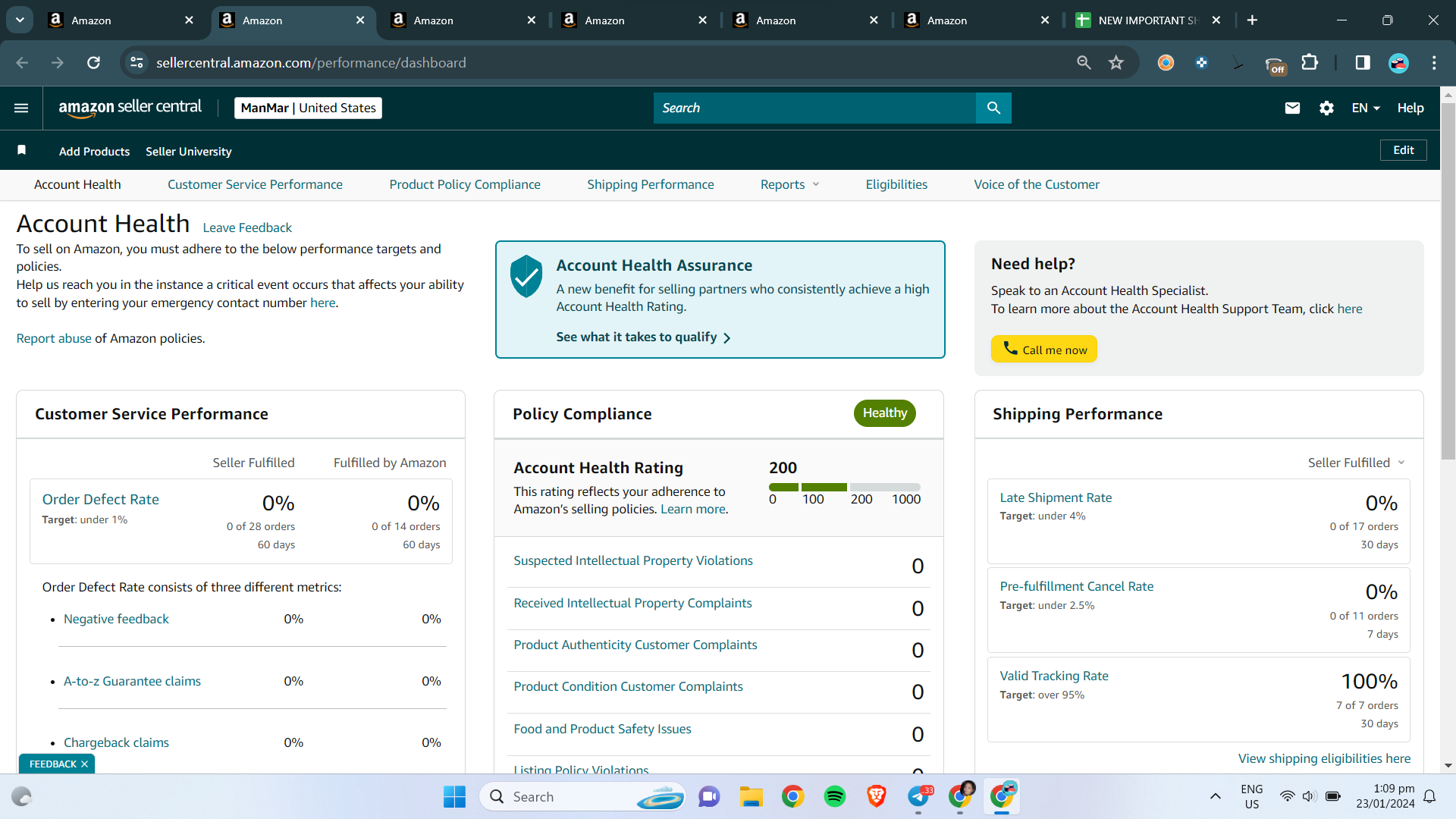Open the FEEDBACK tab at the bottom left

point(52,764)
